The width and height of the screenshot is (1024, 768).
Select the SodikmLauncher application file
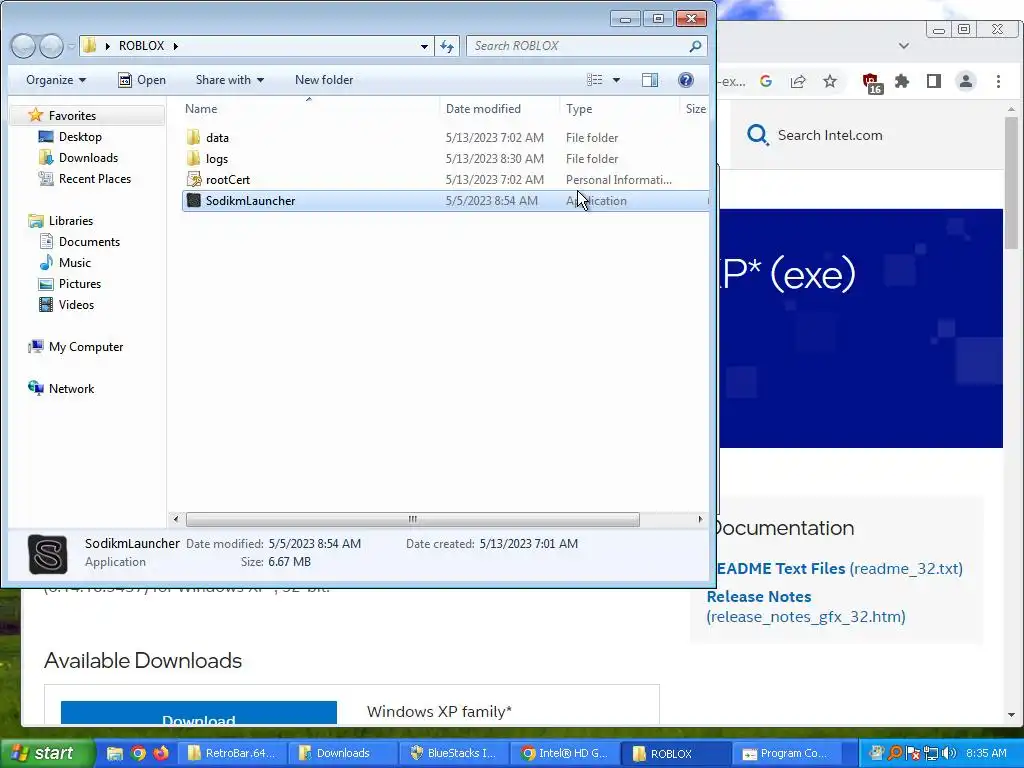[x=444, y=200]
